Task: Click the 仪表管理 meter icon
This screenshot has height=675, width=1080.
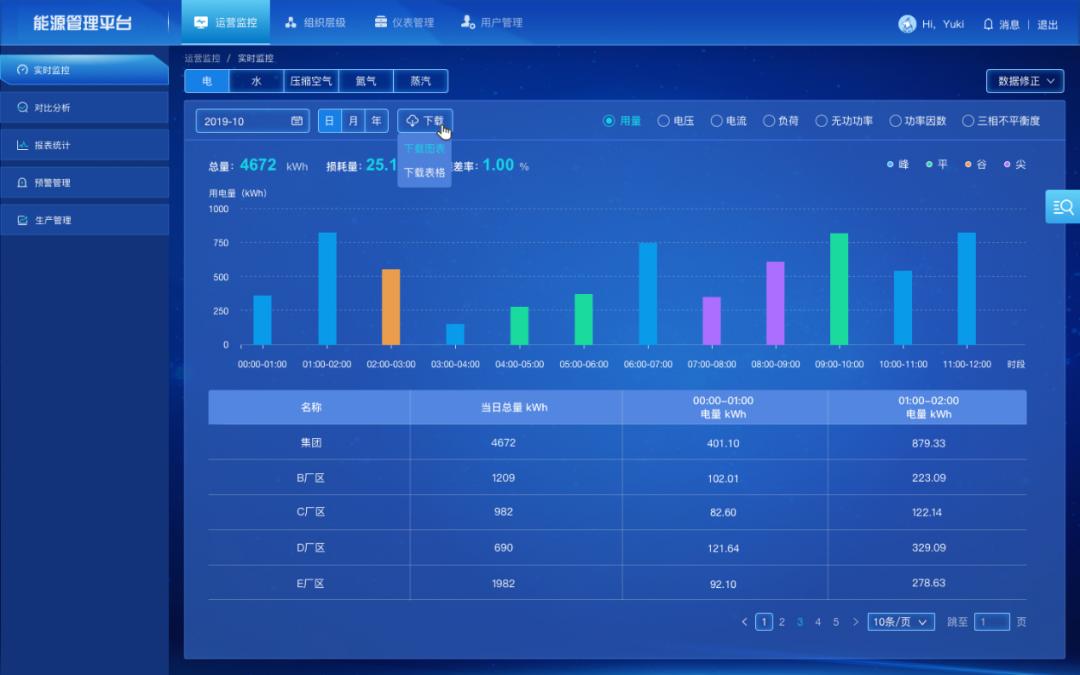Action: point(380,23)
